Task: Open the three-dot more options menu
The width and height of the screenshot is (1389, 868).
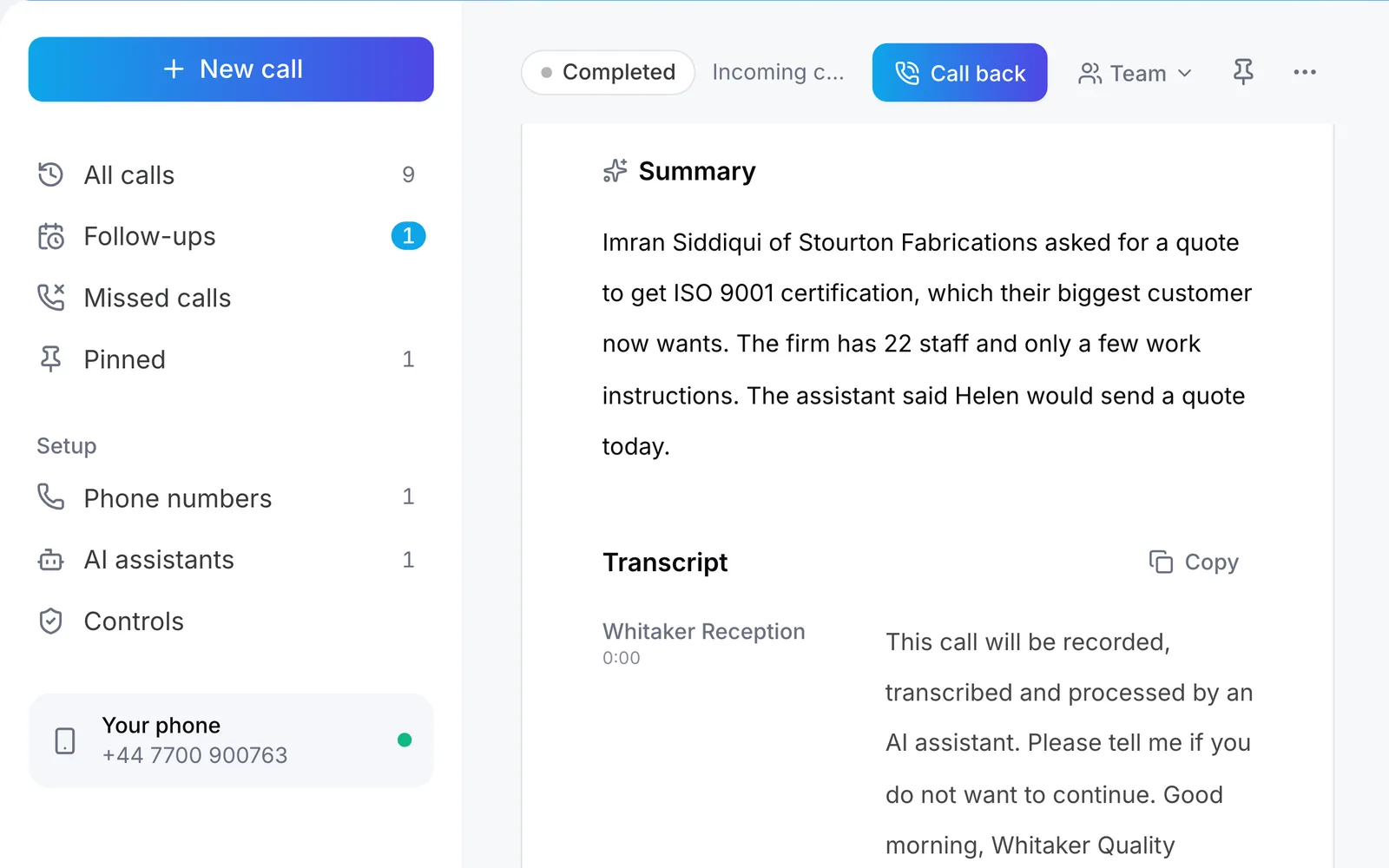Action: (x=1305, y=72)
